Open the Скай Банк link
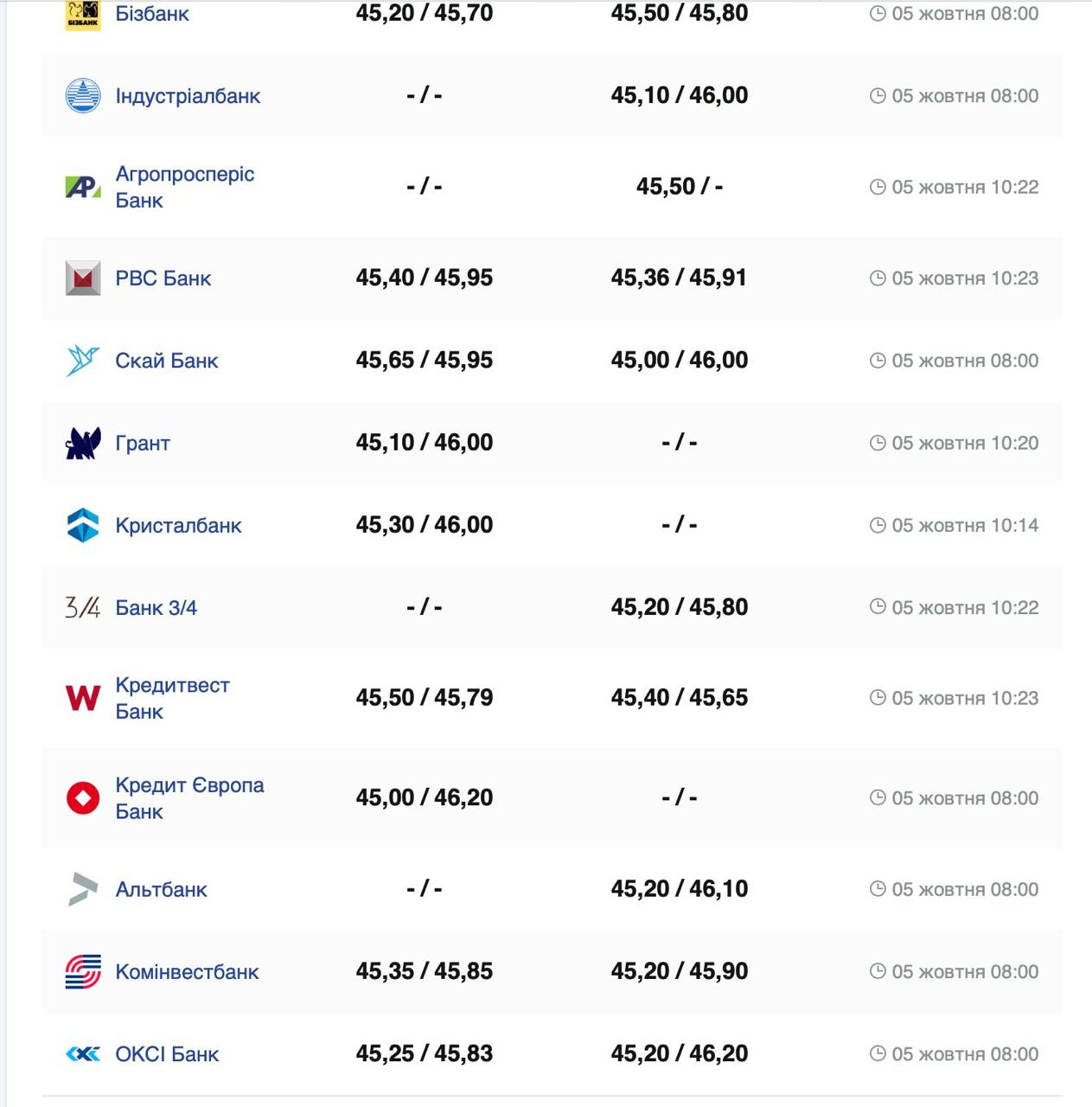This screenshot has height=1107, width=1092. click(x=167, y=361)
